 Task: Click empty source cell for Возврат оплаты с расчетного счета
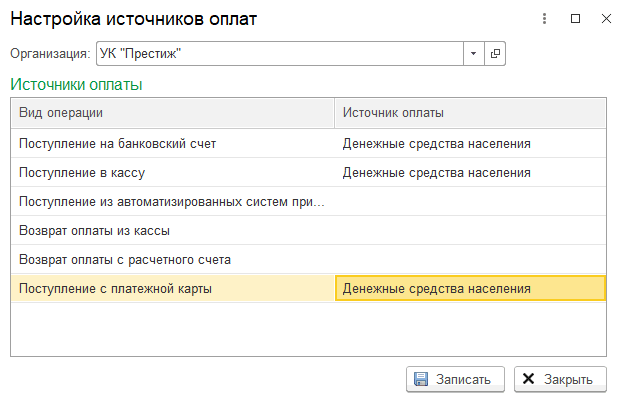pos(471,259)
